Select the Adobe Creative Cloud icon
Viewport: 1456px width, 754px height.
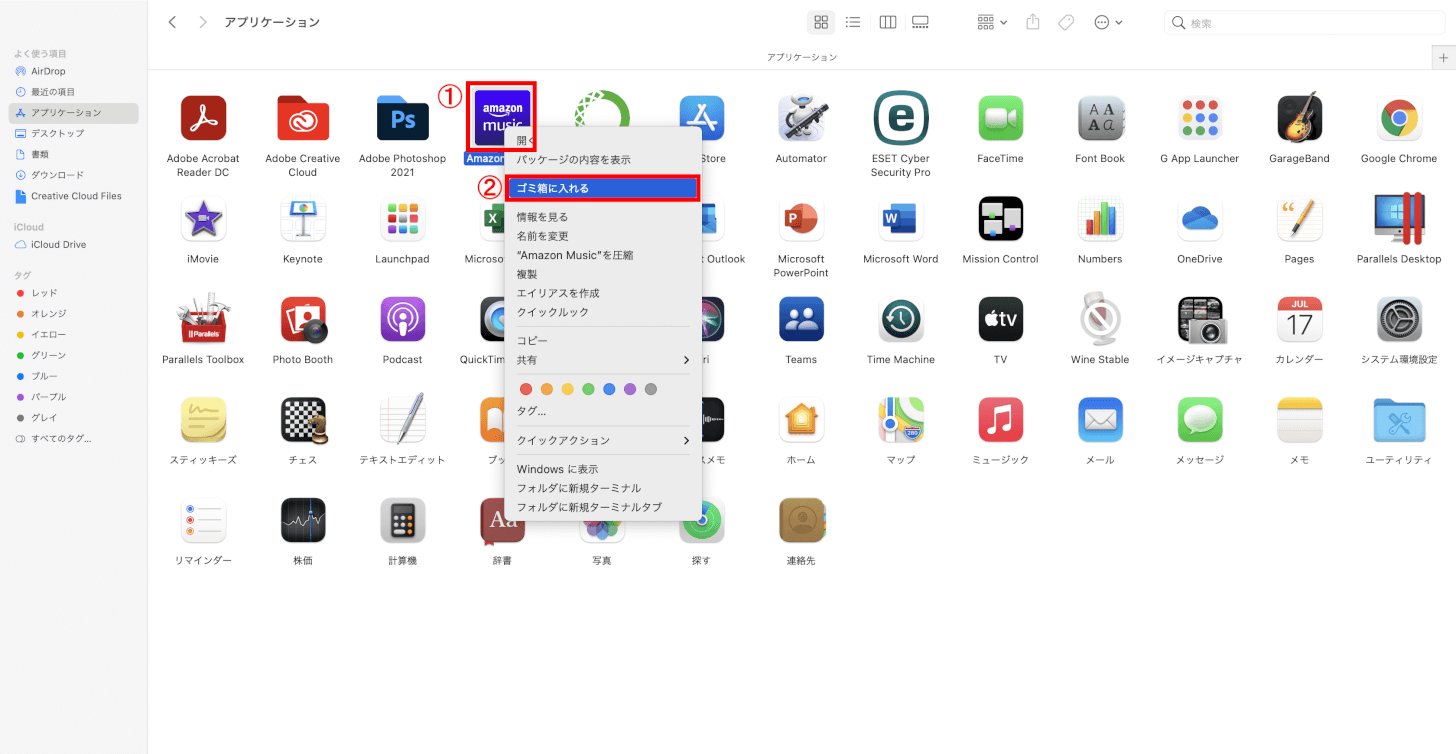[303, 118]
